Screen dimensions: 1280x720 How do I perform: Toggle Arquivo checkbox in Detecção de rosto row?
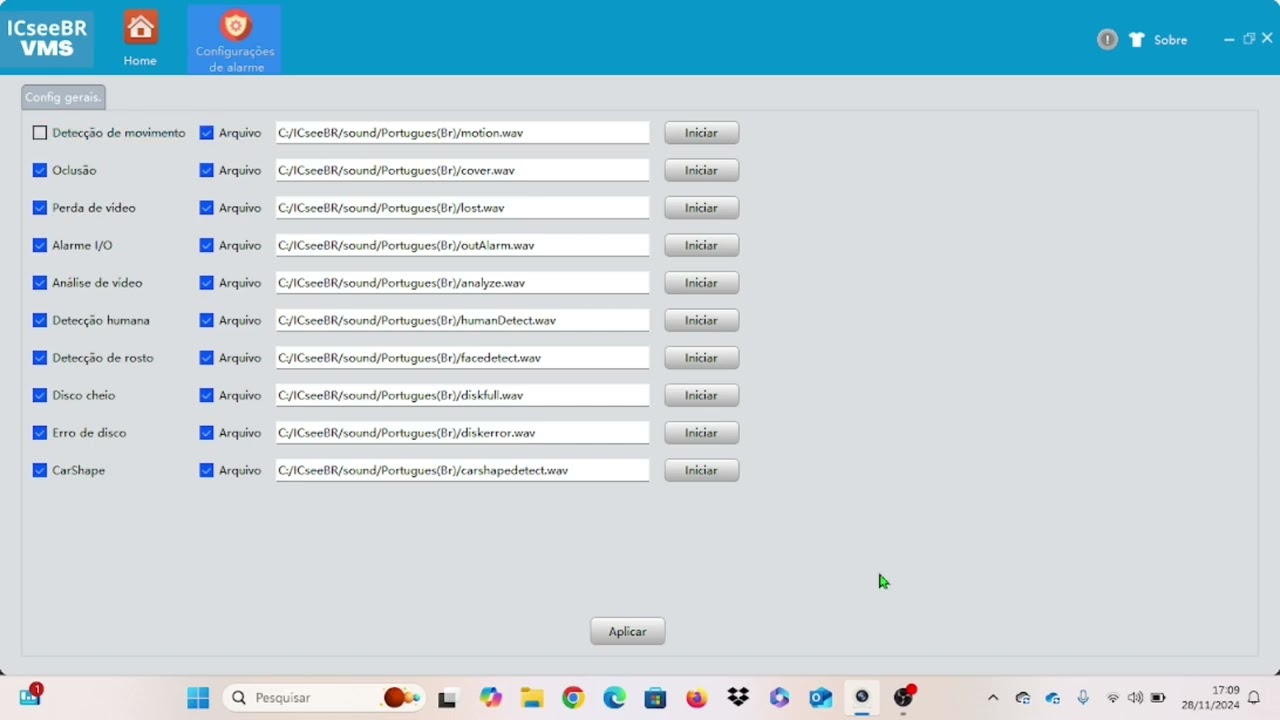(207, 358)
